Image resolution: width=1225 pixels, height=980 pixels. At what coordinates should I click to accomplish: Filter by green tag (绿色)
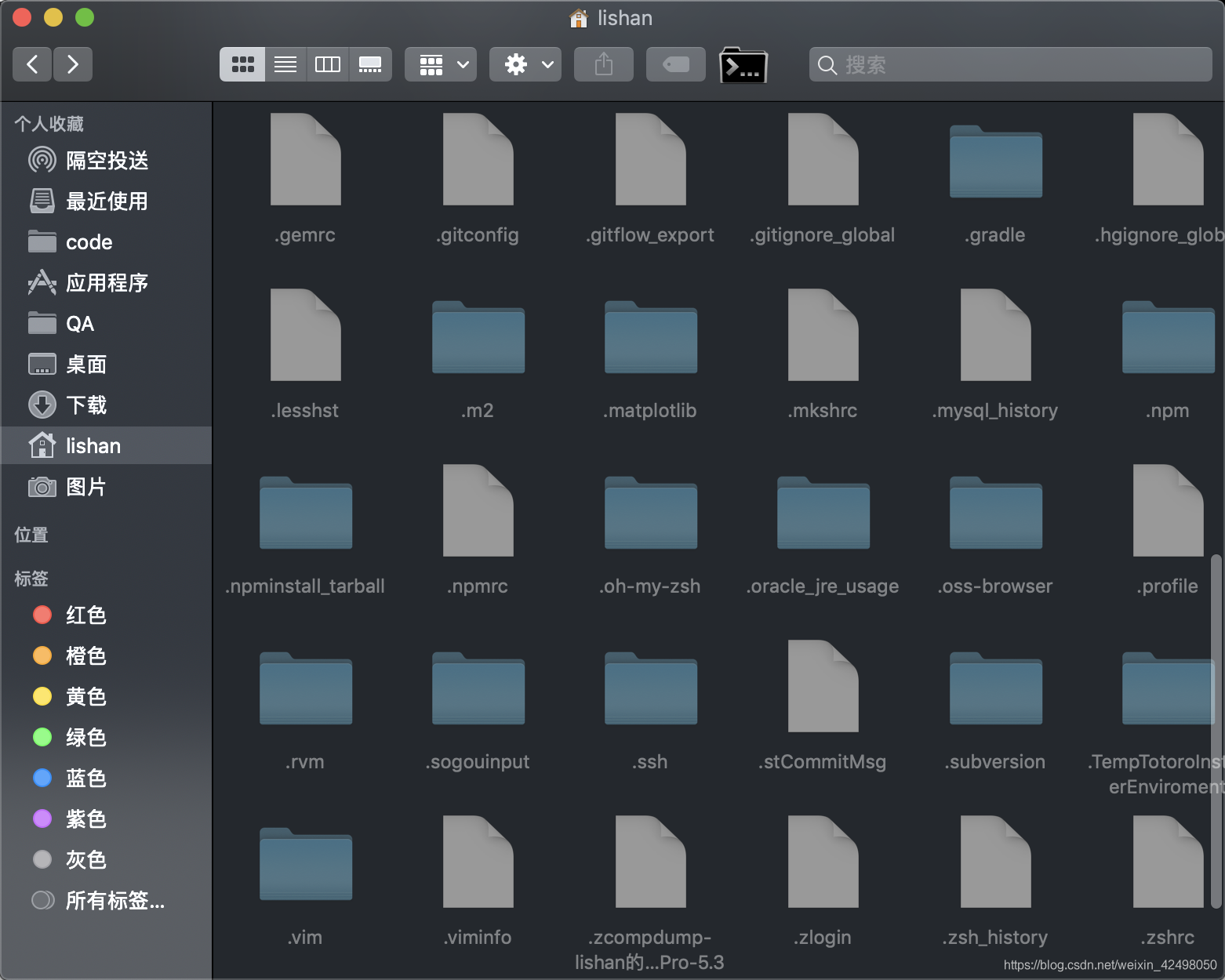tap(107, 738)
